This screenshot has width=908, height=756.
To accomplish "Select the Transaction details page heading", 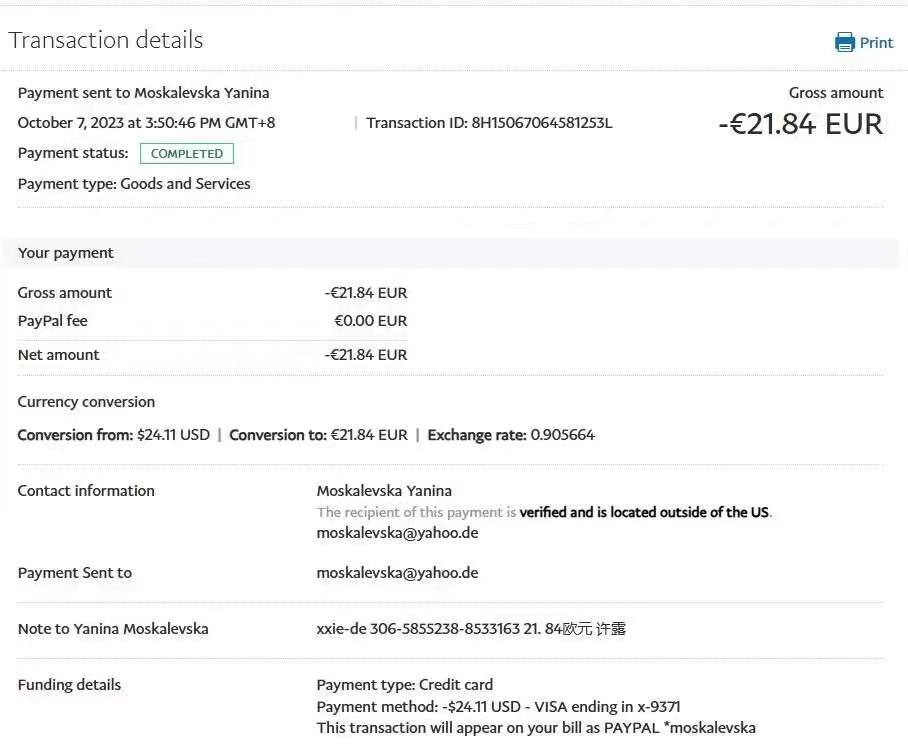I will click(106, 40).
